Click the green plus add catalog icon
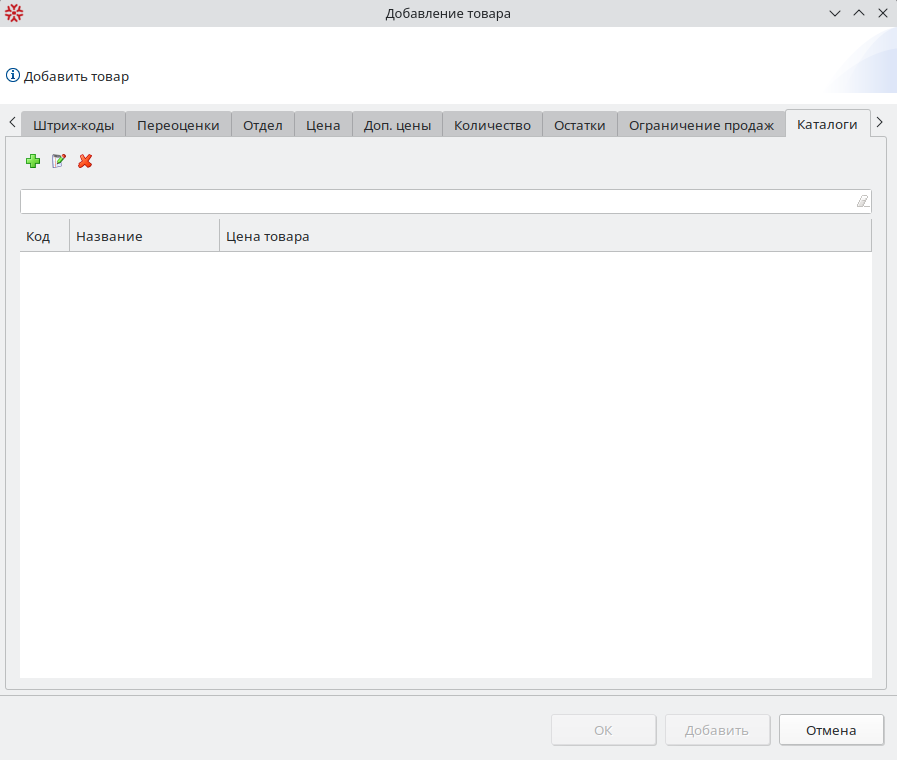 pyautogui.click(x=33, y=161)
